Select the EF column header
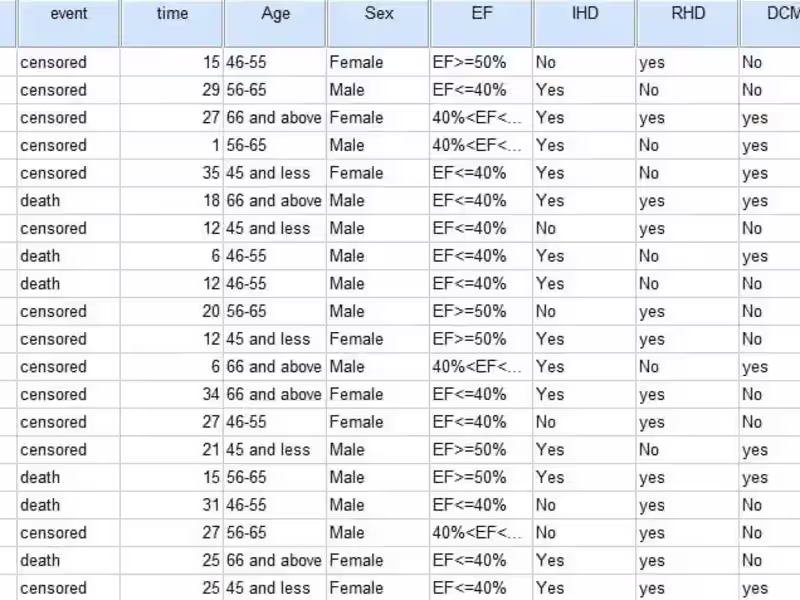800x600 pixels. pyautogui.click(x=481, y=15)
